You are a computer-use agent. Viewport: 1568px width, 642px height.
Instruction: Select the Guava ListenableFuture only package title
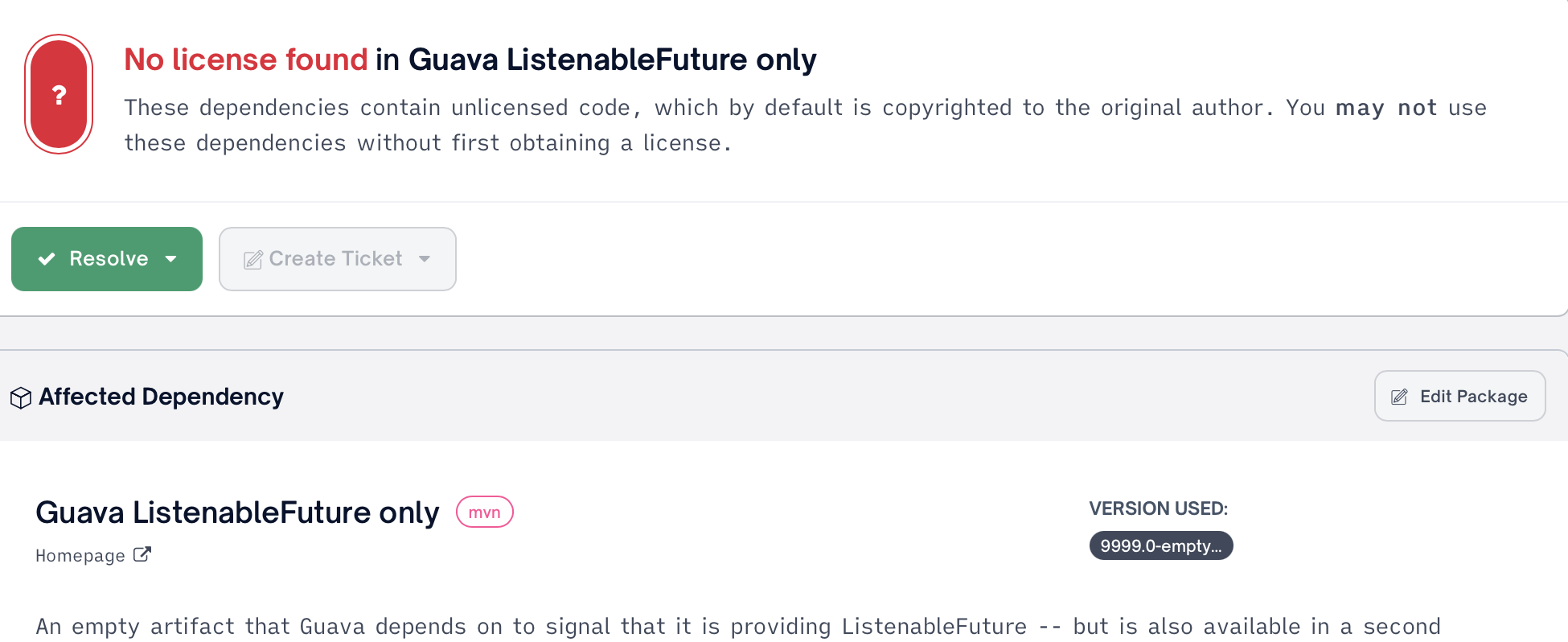[237, 512]
